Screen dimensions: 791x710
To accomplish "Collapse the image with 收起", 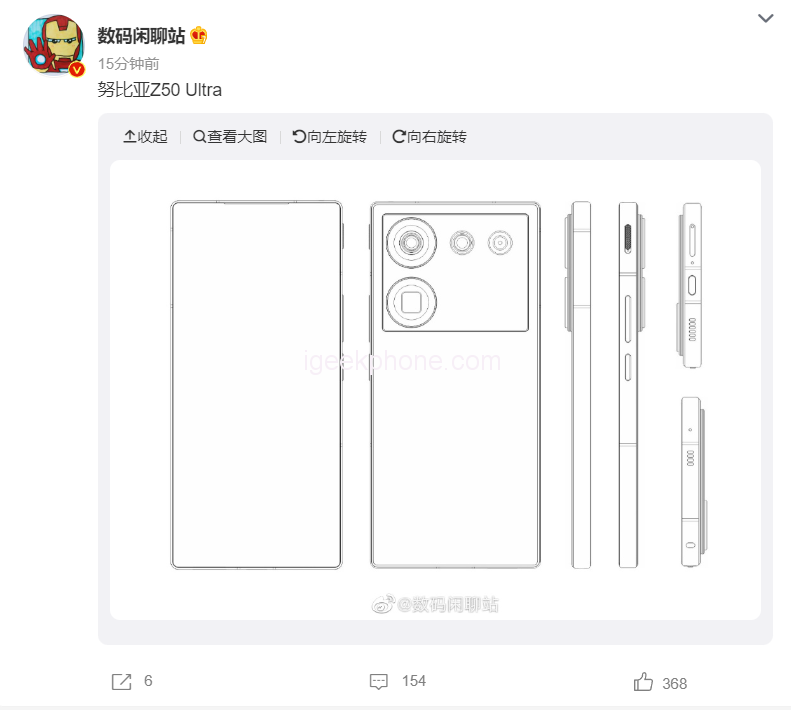I will click(145, 136).
